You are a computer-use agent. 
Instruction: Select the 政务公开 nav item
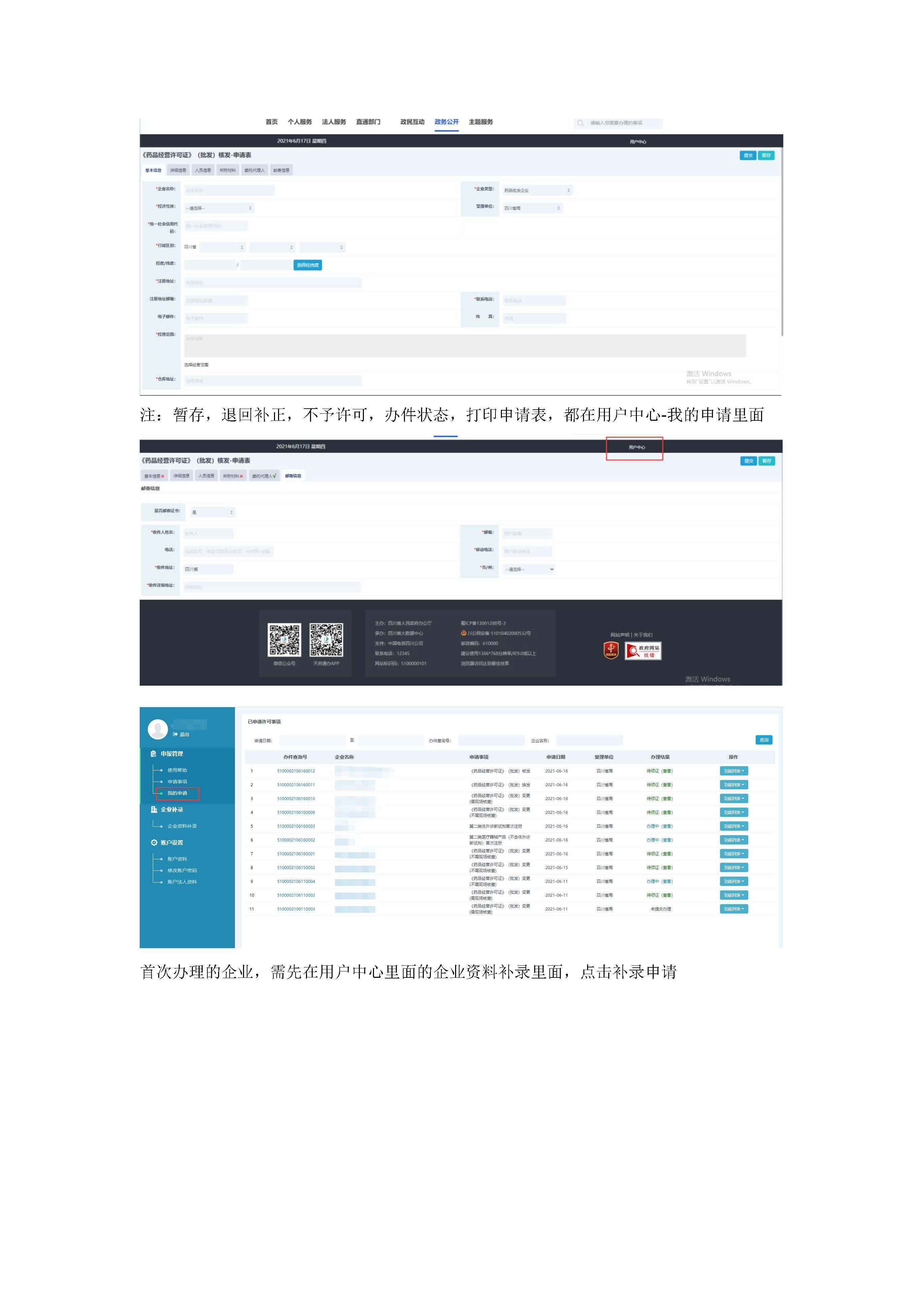pyautogui.click(x=446, y=122)
